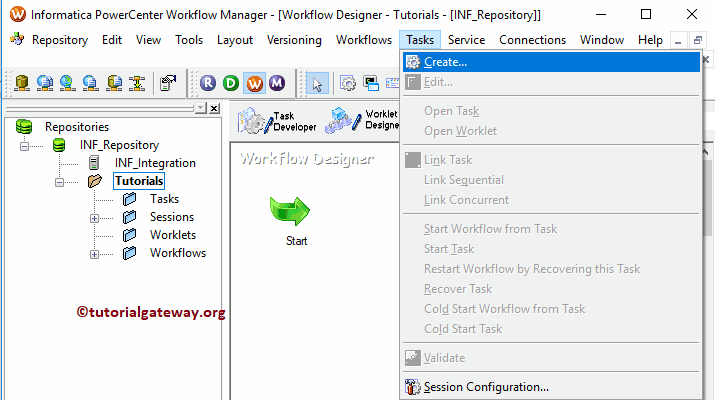715x400 pixels.
Task: Select the Sessions node label
Action: click(172, 217)
